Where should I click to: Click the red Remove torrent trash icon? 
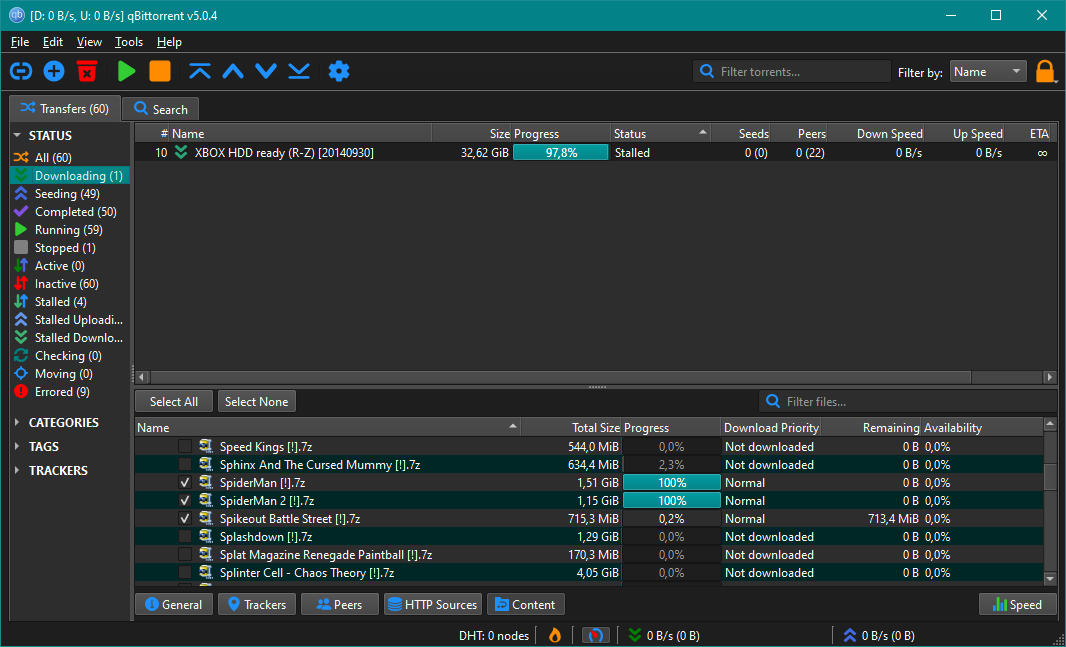(87, 71)
